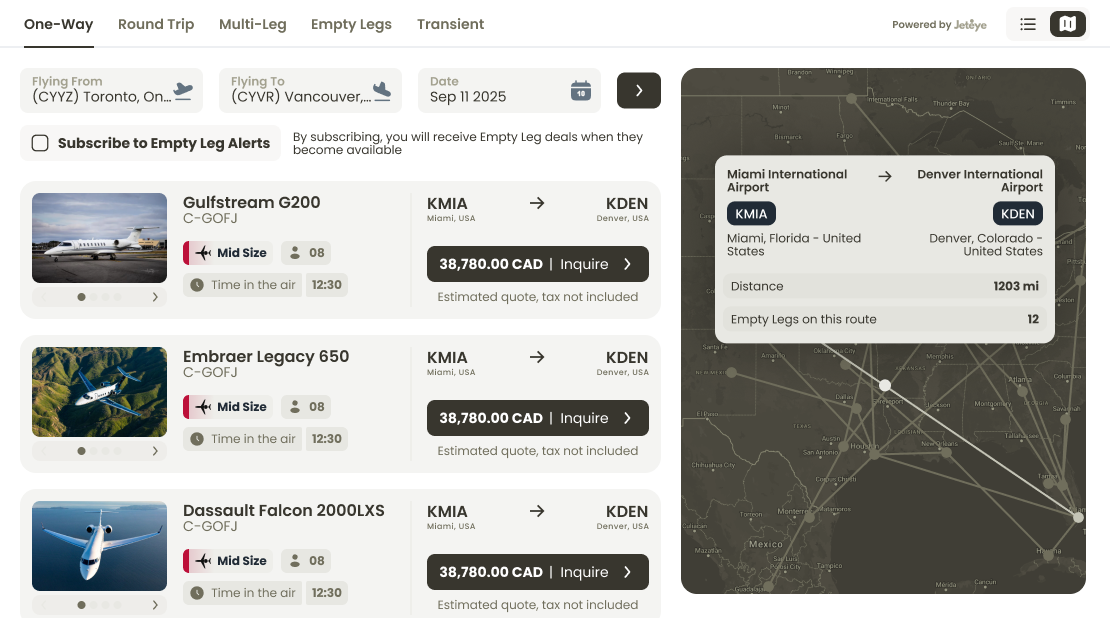Select KMIA badge in map popup

(x=751, y=214)
